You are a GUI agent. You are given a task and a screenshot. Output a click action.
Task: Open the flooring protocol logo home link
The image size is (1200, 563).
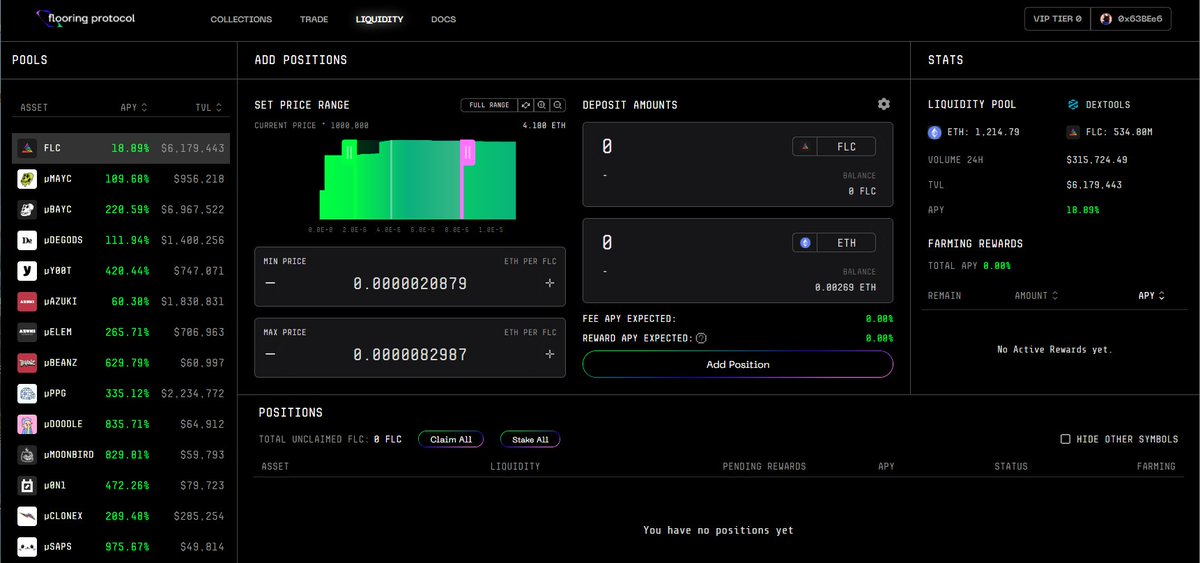(84, 18)
